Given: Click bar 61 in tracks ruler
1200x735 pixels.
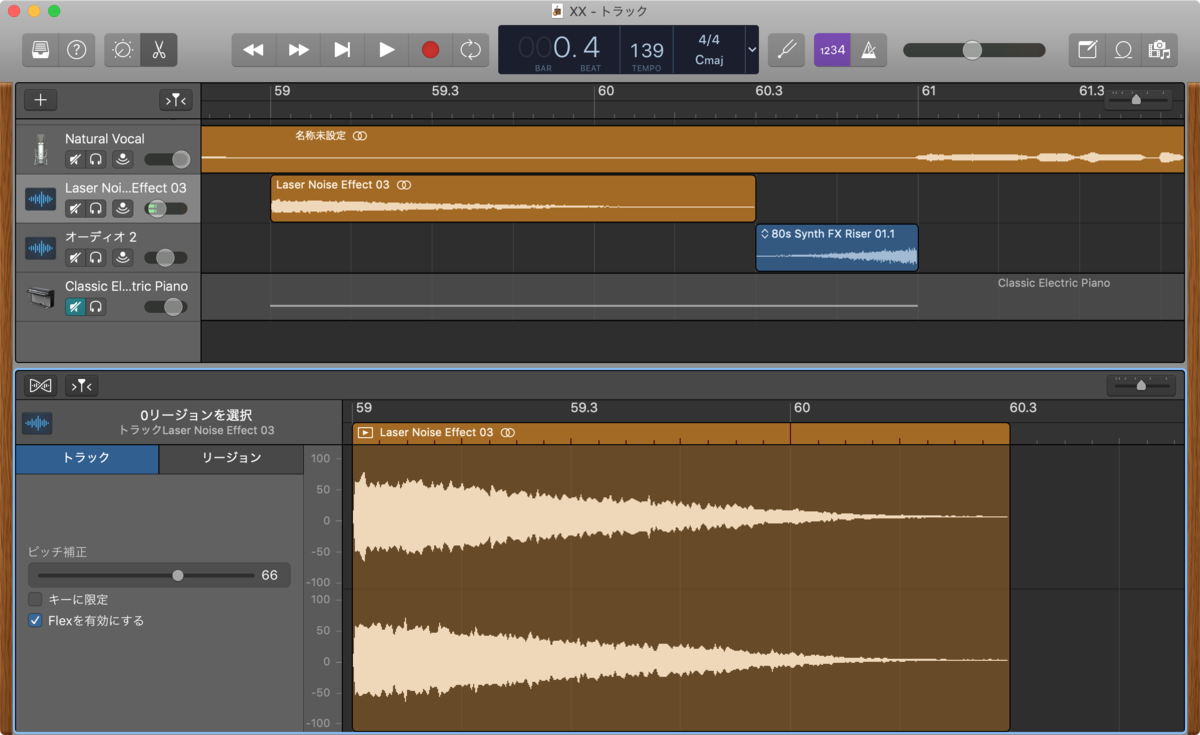Looking at the screenshot, I should 929,91.
